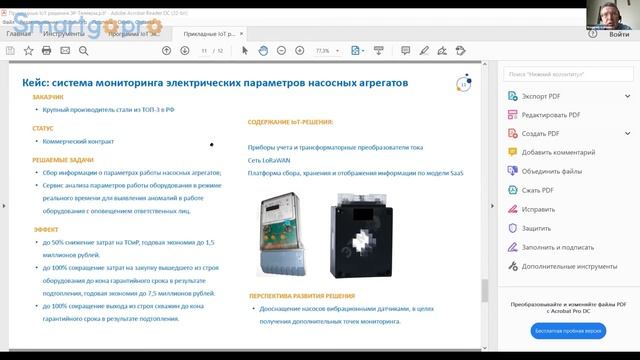Screen dimensions: 640x360
Task: Switch to the Прикладные IoT р... document tab
Action: pos(209,34)
